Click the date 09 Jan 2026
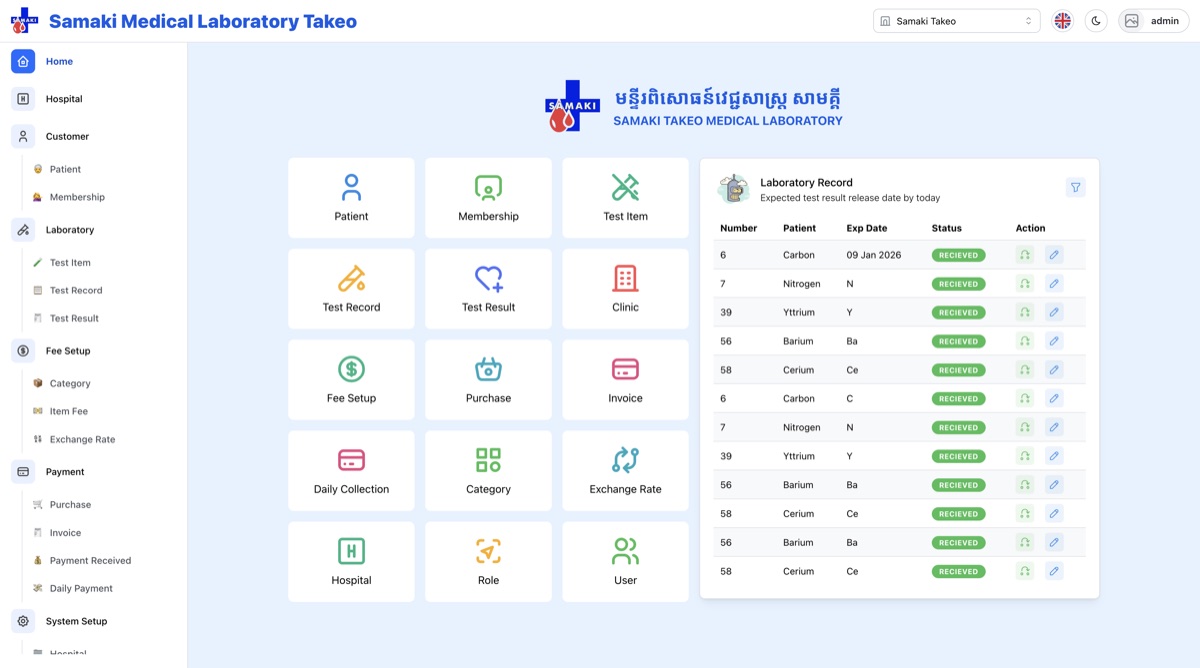 874,255
